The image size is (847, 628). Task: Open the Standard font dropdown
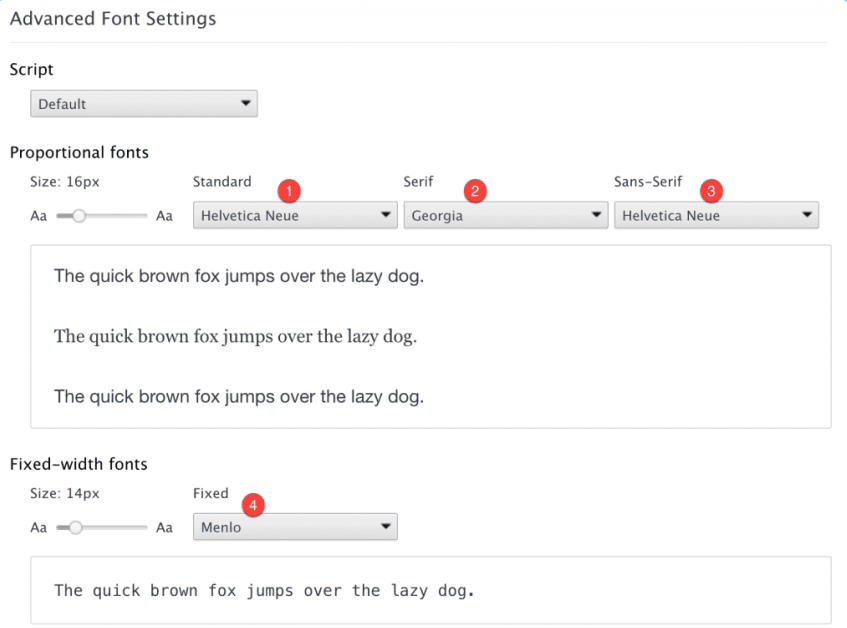(x=295, y=215)
